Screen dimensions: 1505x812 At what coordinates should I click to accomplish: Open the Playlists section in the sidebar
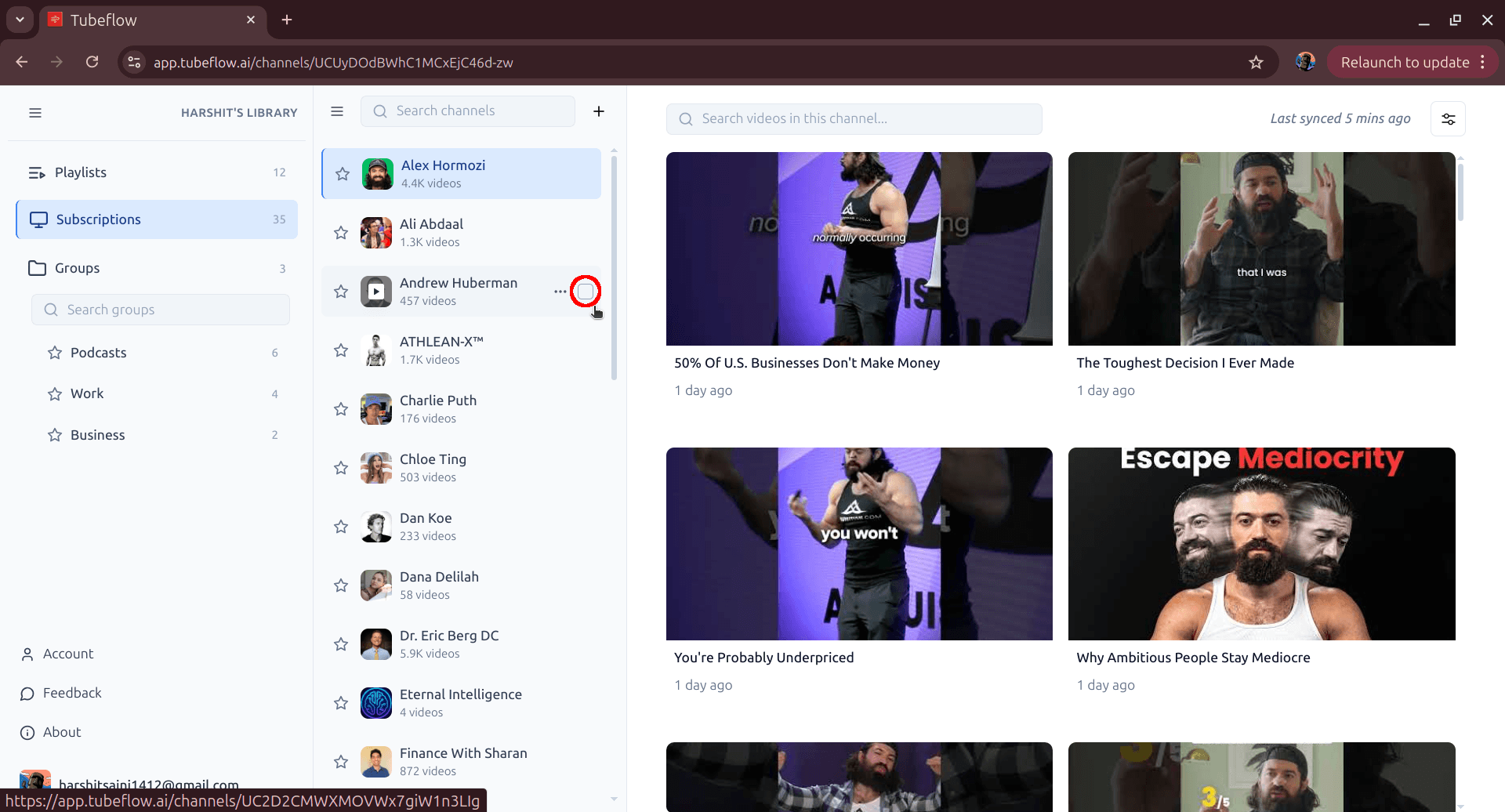tap(80, 172)
